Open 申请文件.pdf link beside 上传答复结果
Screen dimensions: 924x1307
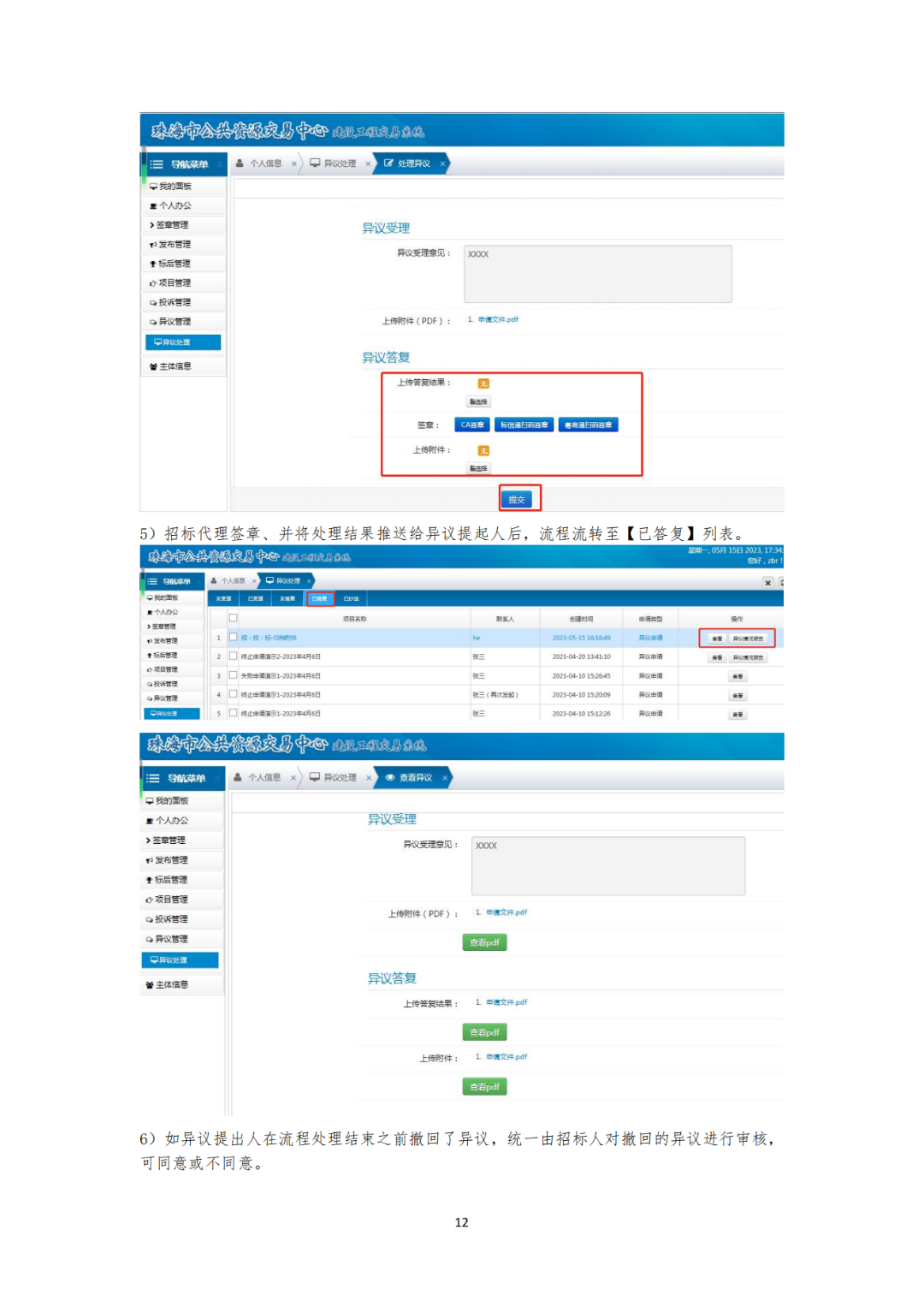(x=506, y=1002)
